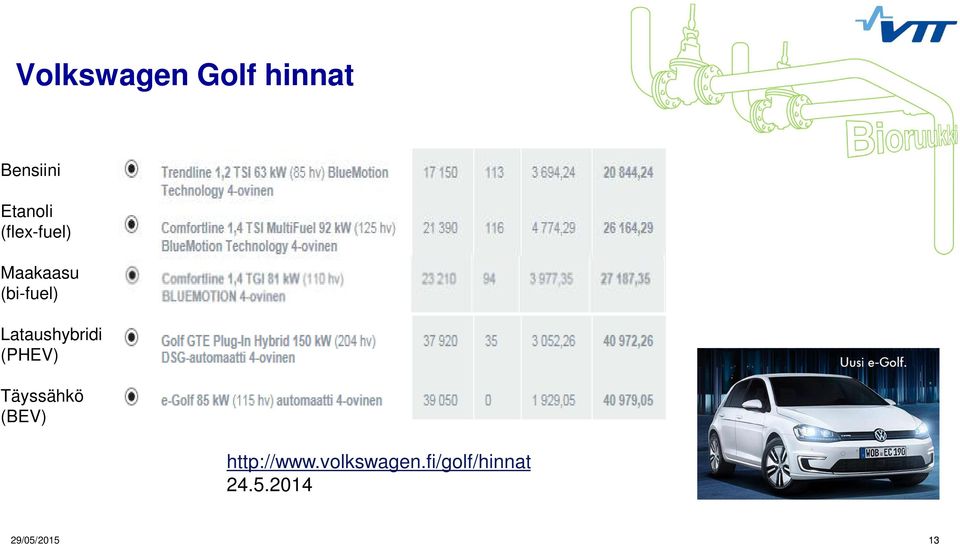Click the Trendline 1,2 TSI 63 kW model text

(275, 181)
